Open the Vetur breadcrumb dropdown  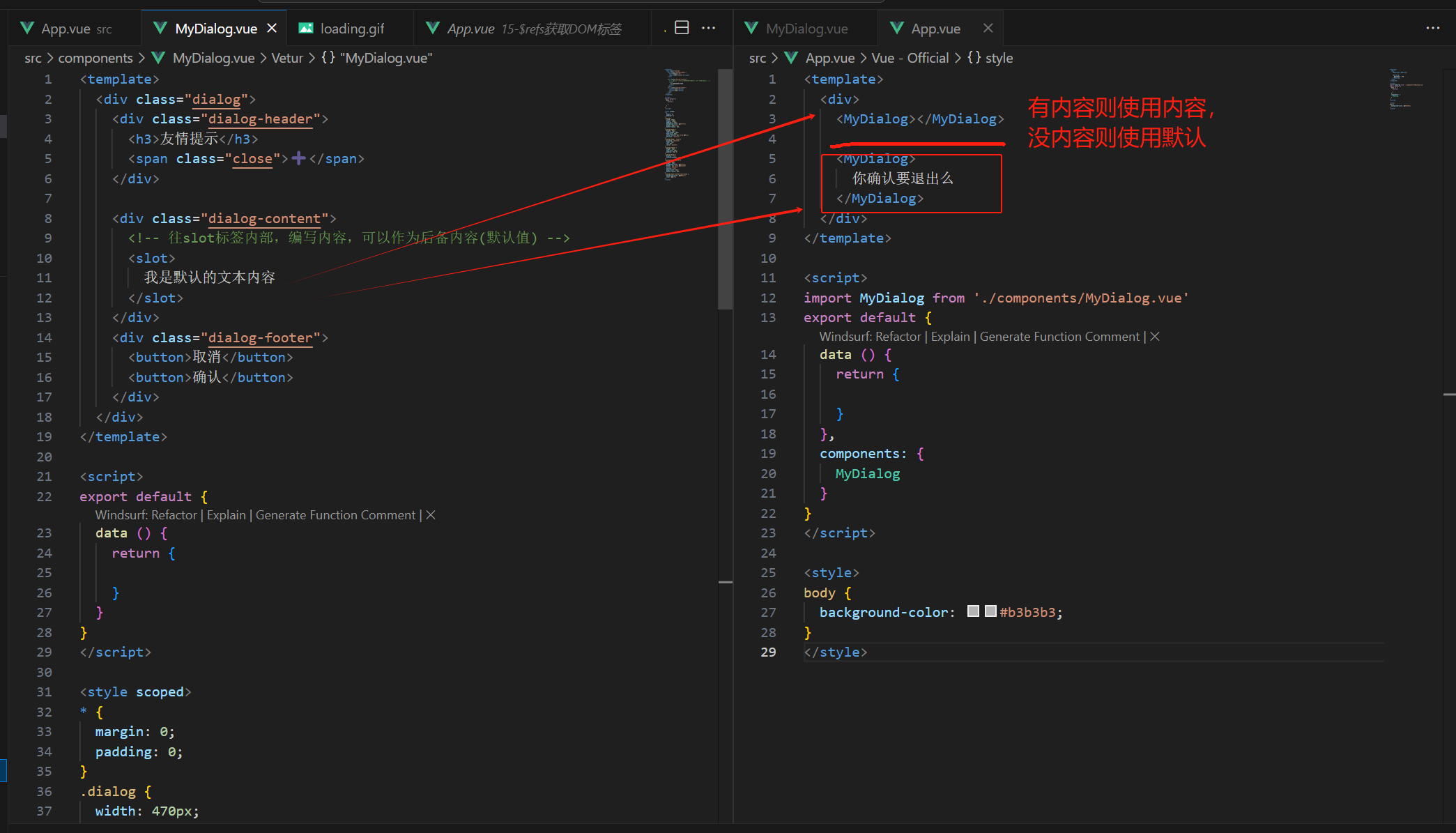click(x=286, y=58)
